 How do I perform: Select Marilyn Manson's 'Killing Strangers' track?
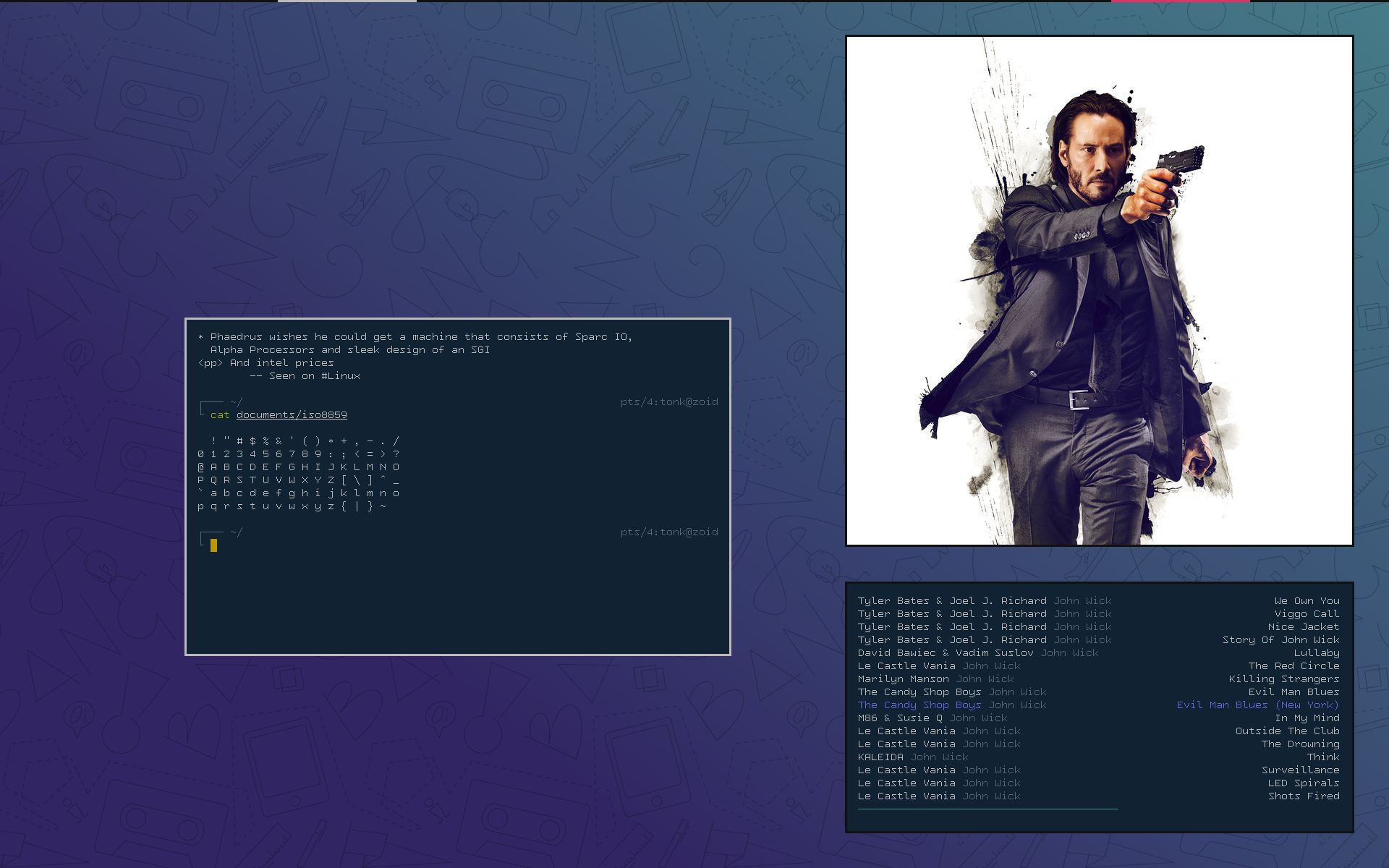point(1098,678)
